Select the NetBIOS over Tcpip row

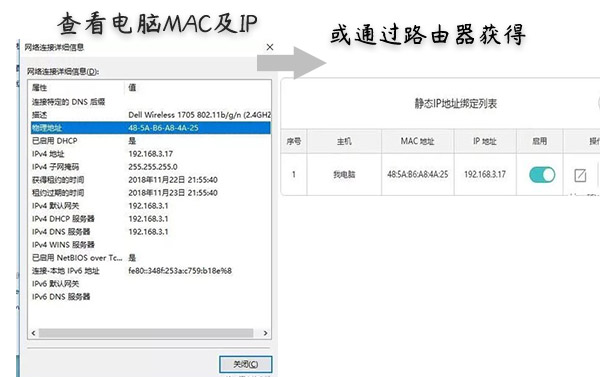coord(150,258)
